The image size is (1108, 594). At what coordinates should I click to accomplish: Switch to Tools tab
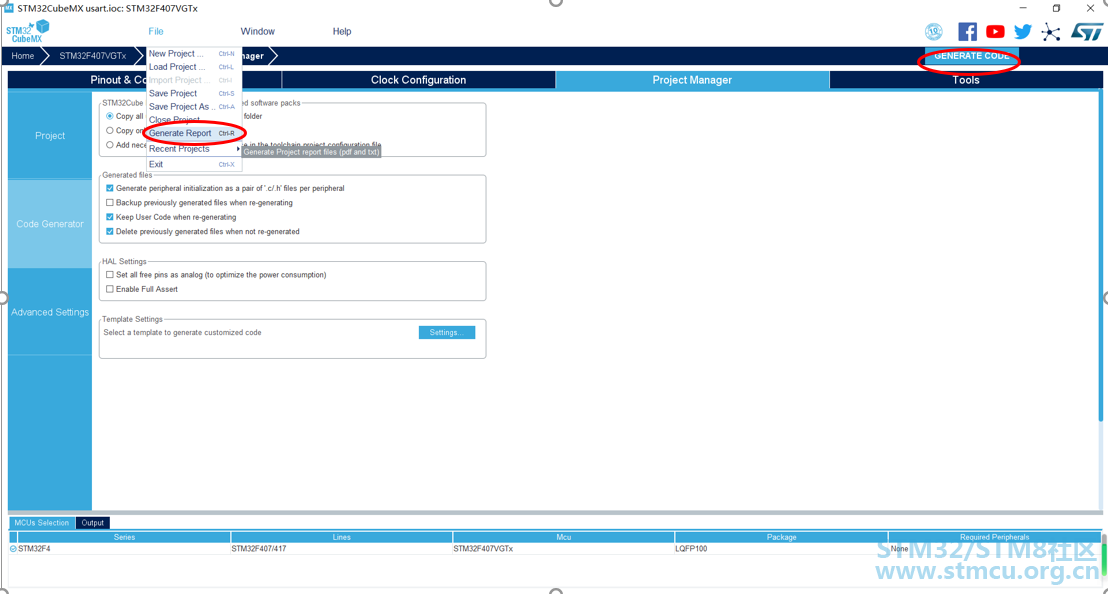pyautogui.click(x=965, y=80)
